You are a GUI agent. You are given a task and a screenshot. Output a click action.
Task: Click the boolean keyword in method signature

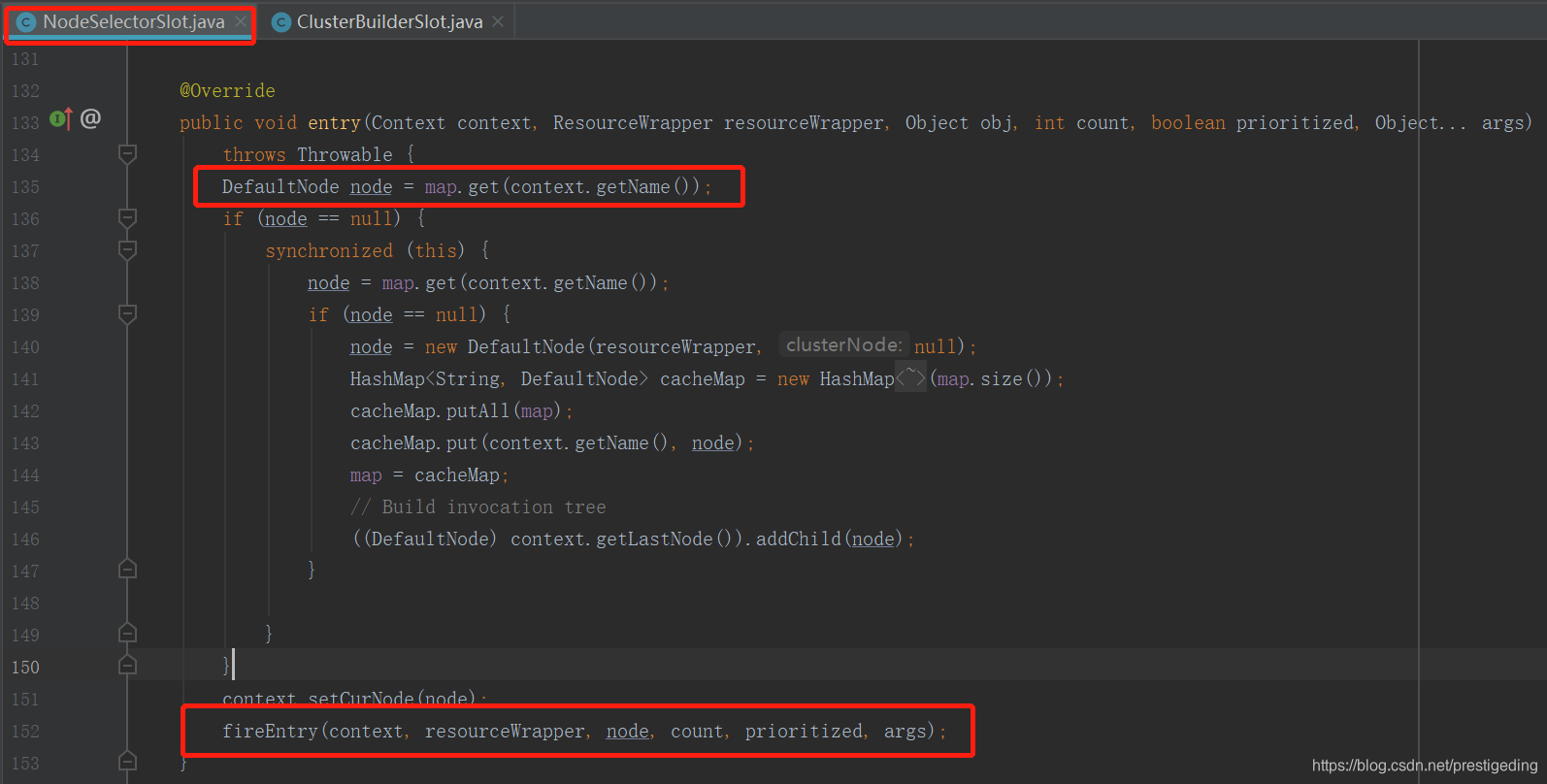click(1188, 122)
